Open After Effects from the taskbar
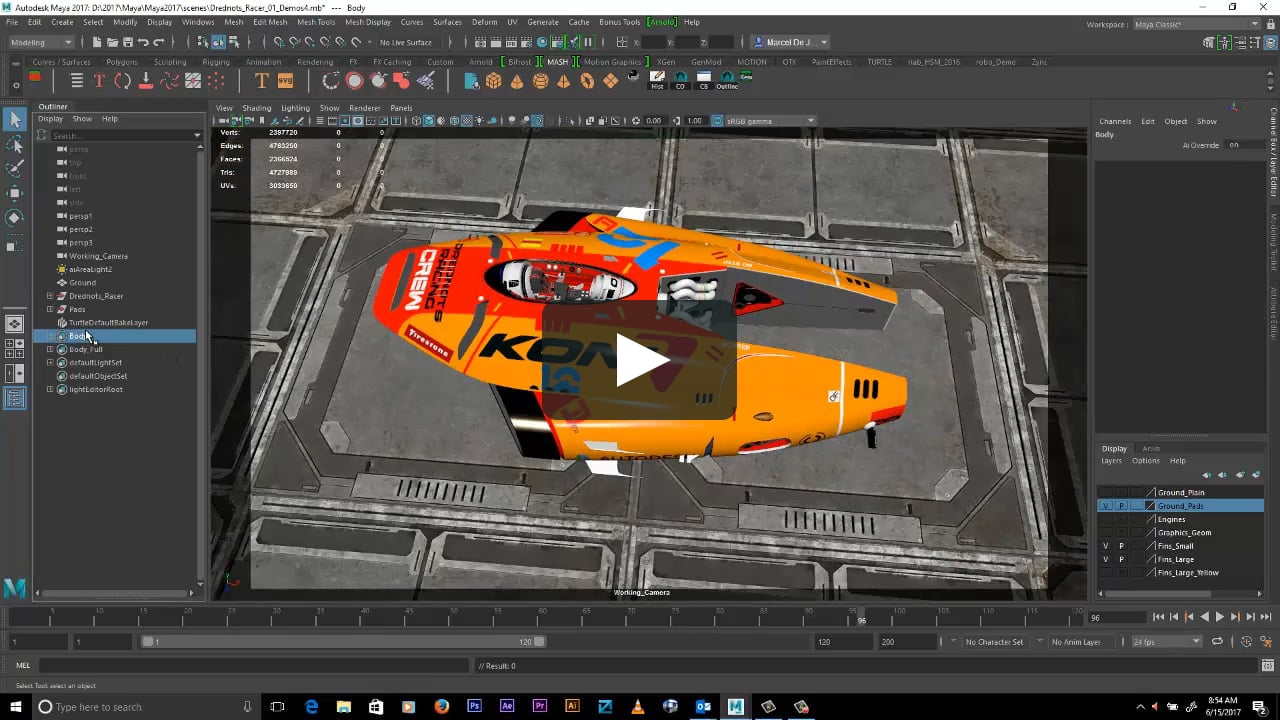The image size is (1280, 720). pyautogui.click(x=507, y=706)
